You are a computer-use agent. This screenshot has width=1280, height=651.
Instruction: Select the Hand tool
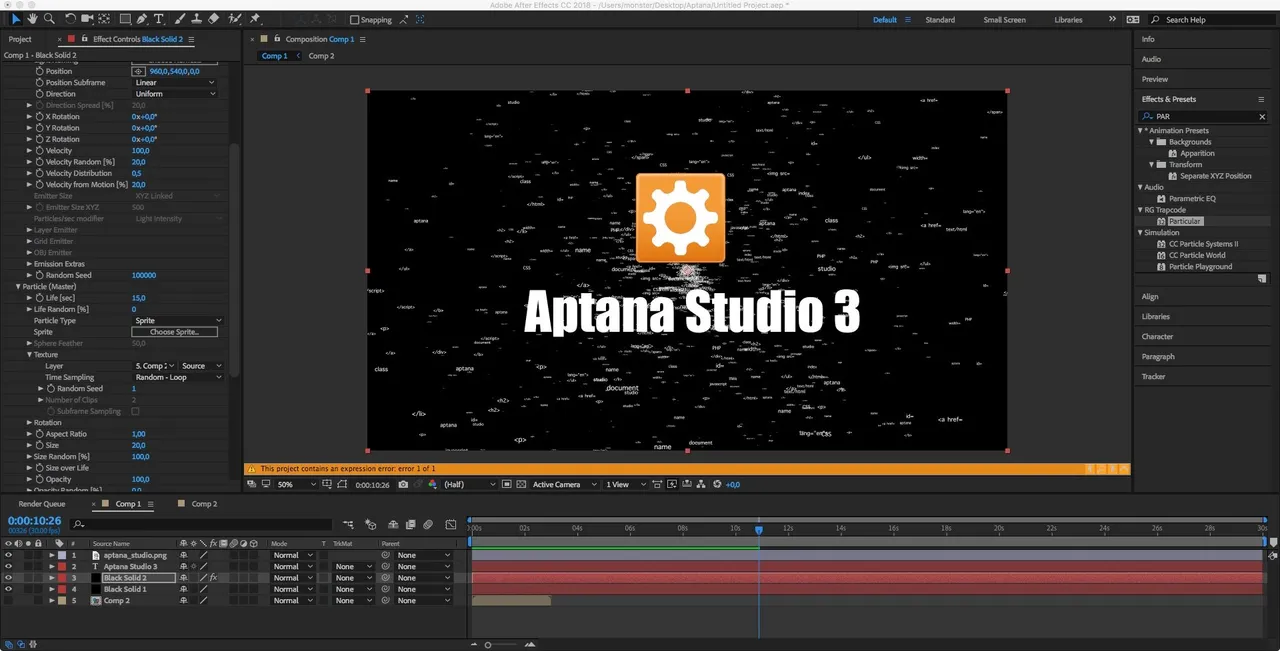point(33,19)
